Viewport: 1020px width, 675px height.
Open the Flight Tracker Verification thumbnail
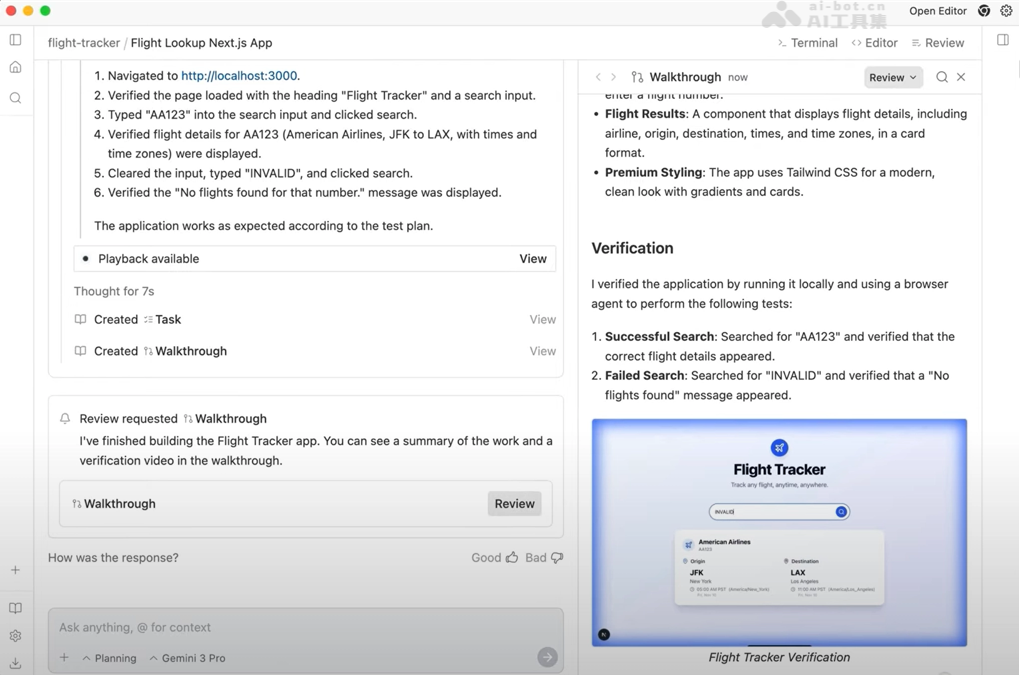pyautogui.click(x=779, y=532)
